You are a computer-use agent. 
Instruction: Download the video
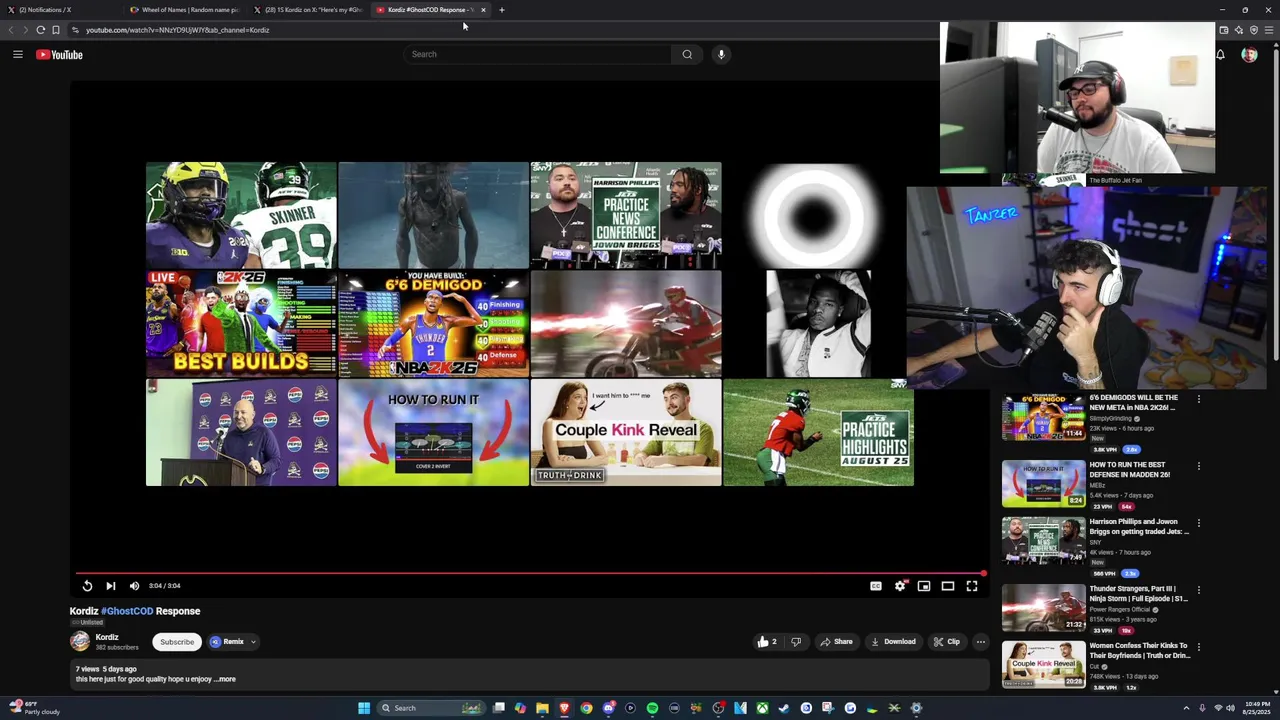(893, 642)
